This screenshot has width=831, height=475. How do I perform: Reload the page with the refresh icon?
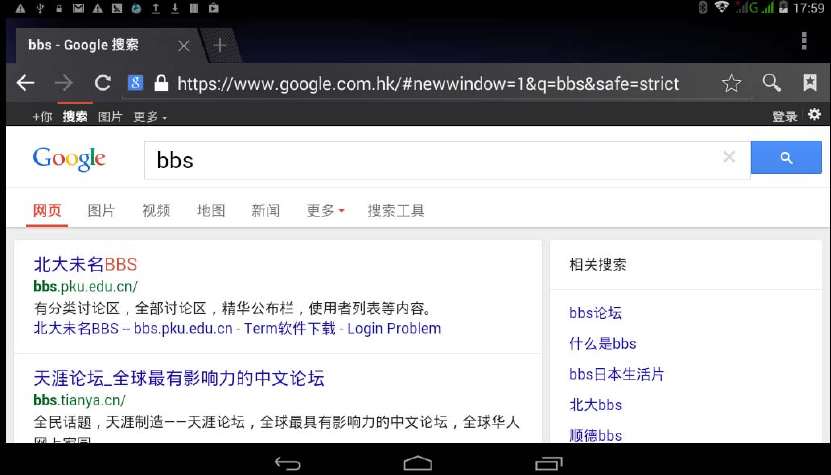click(x=102, y=83)
